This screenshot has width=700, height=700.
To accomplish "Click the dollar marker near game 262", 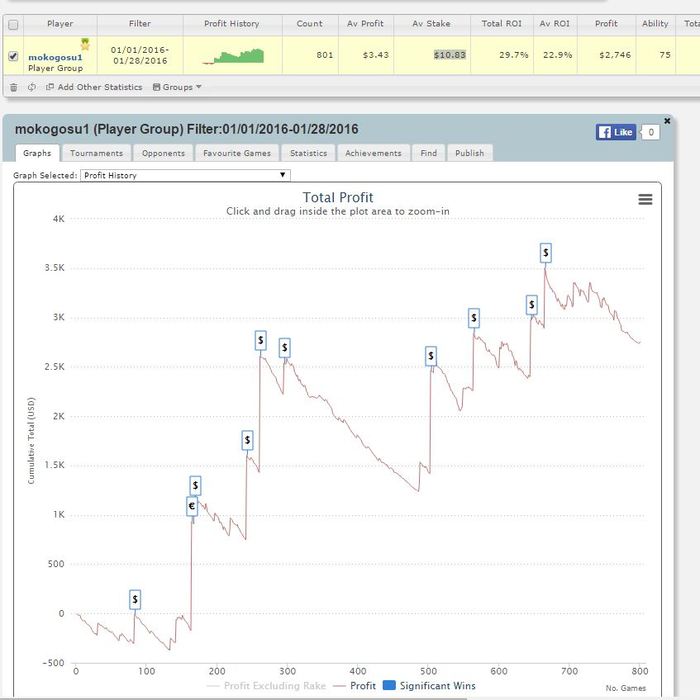I will (x=261, y=341).
